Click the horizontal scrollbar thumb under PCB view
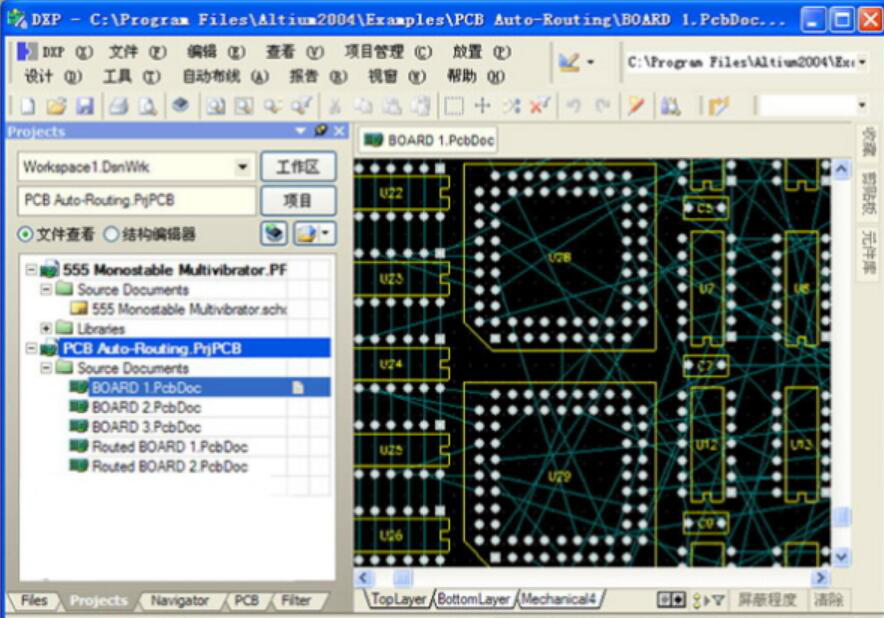Image resolution: width=884 pixels, height=618 pixels. [403, 577]
